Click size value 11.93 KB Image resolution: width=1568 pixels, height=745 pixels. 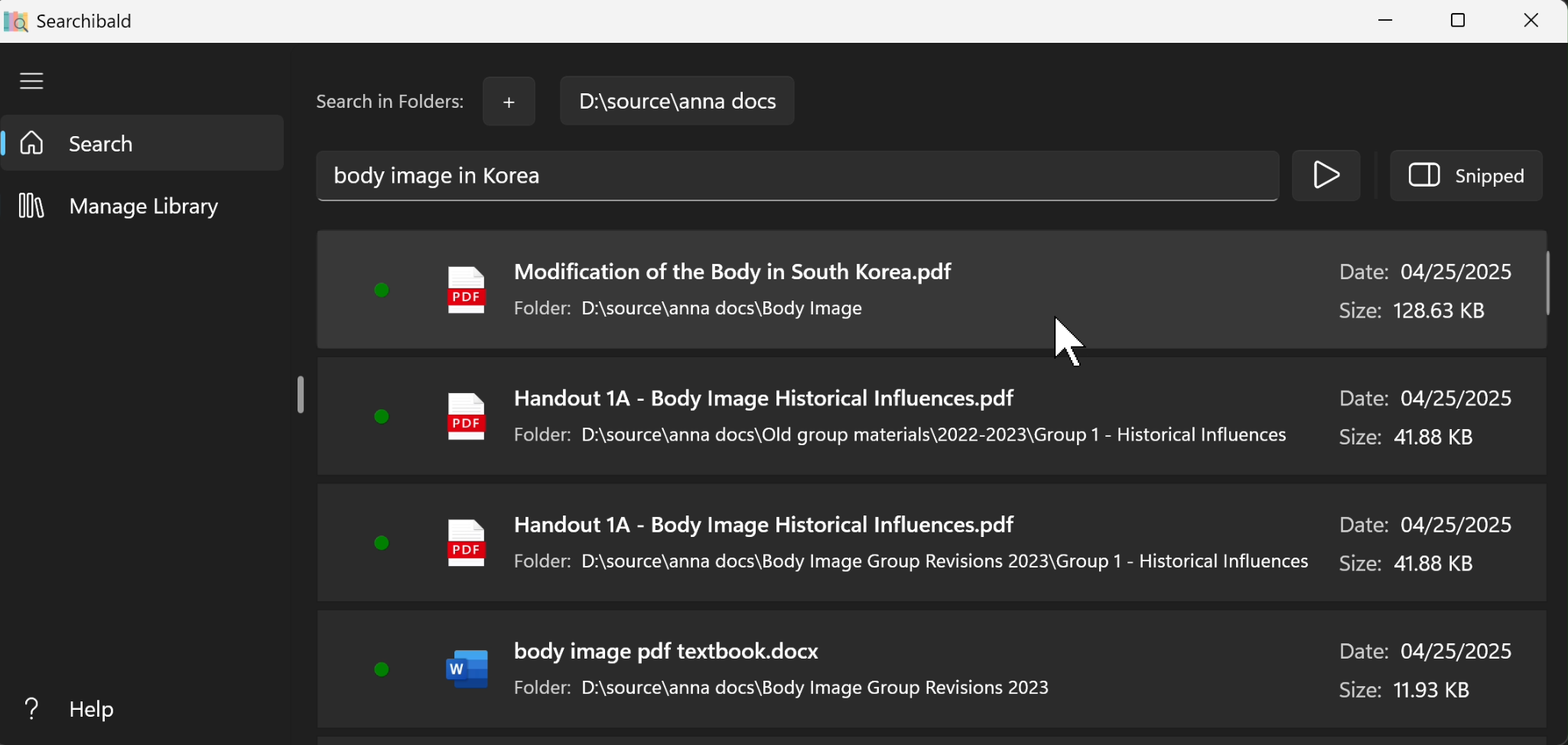coord(1431,690)
